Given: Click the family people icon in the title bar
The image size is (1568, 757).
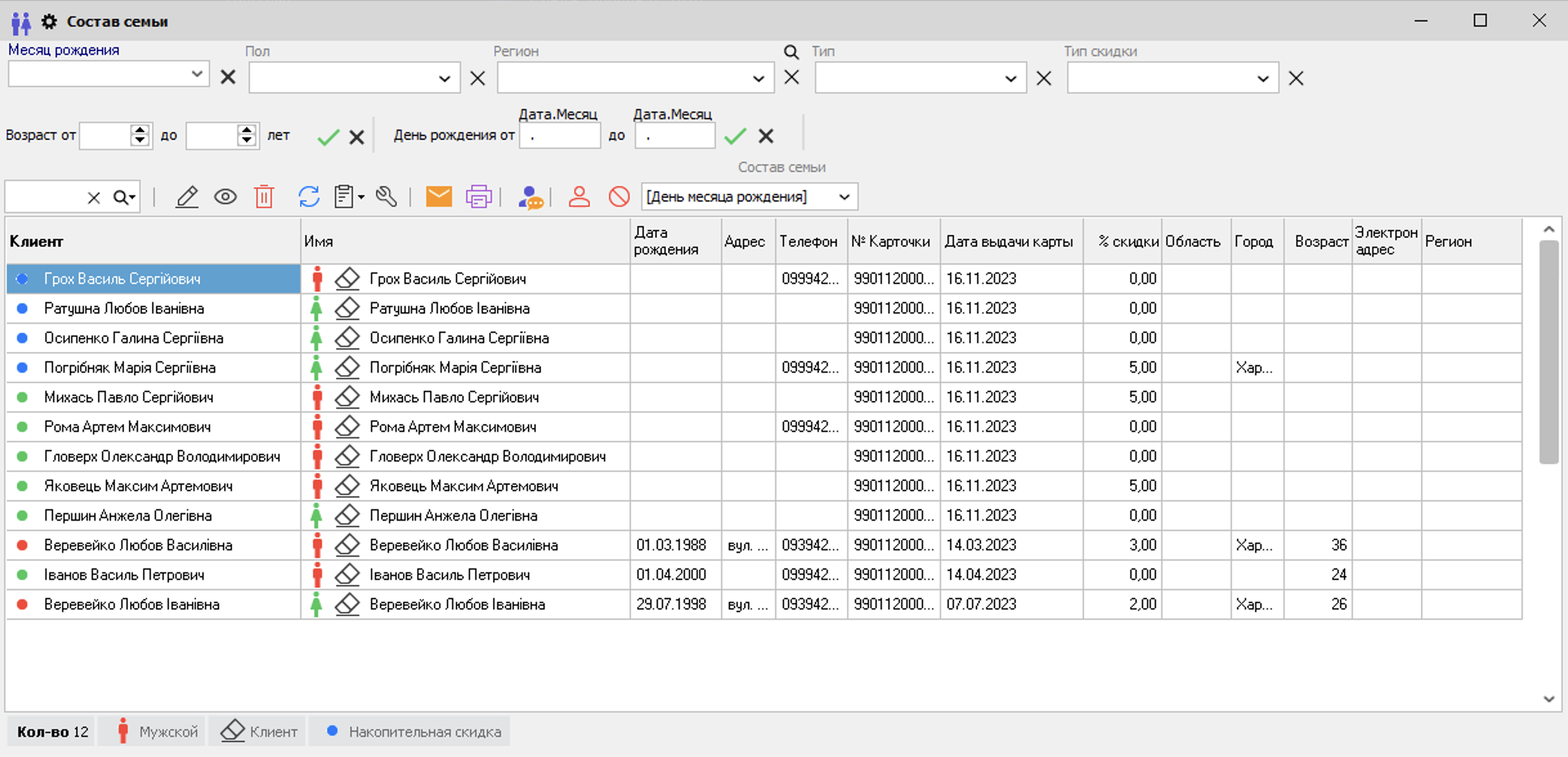Looking at the screenshot, I should (x=21, y=23).
